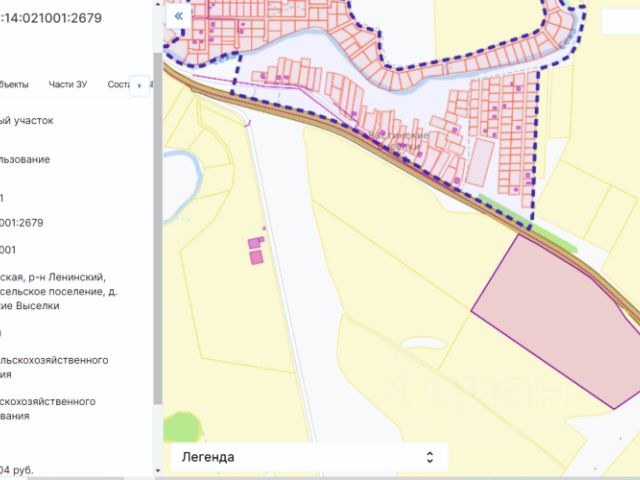Viewport: 640px width, 480px height.
Task: Click the 'сельское поселение, д.' address line
Action: coord(59,291)
